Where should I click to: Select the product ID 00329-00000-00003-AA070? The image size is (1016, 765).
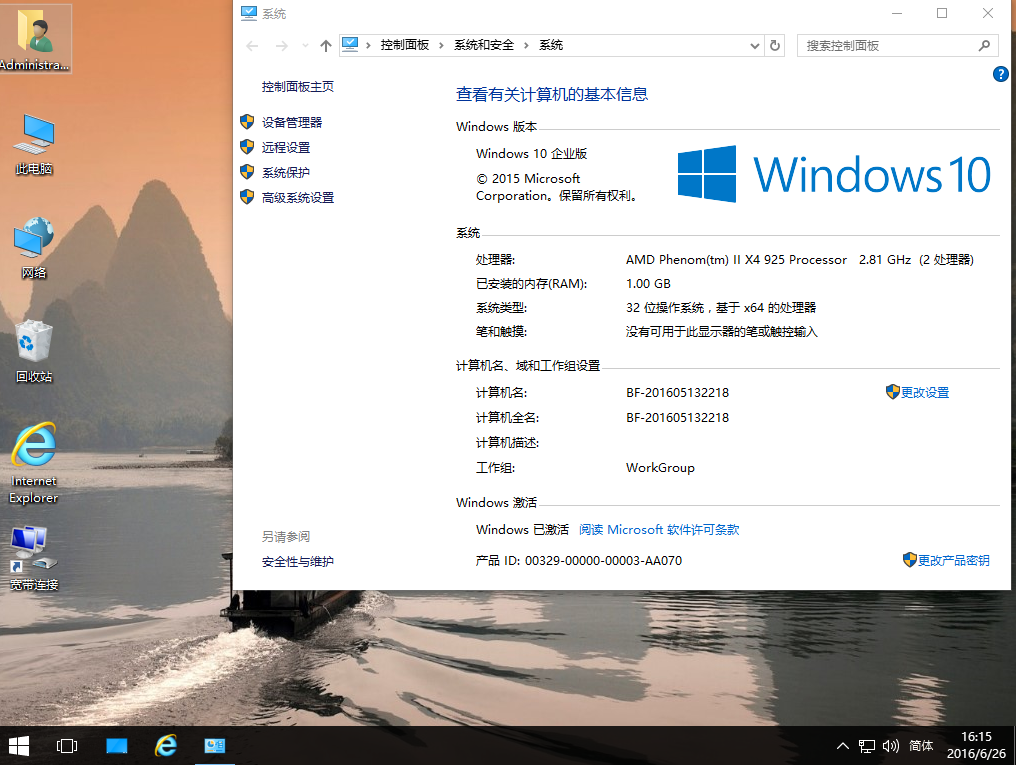tap(603, 560)
